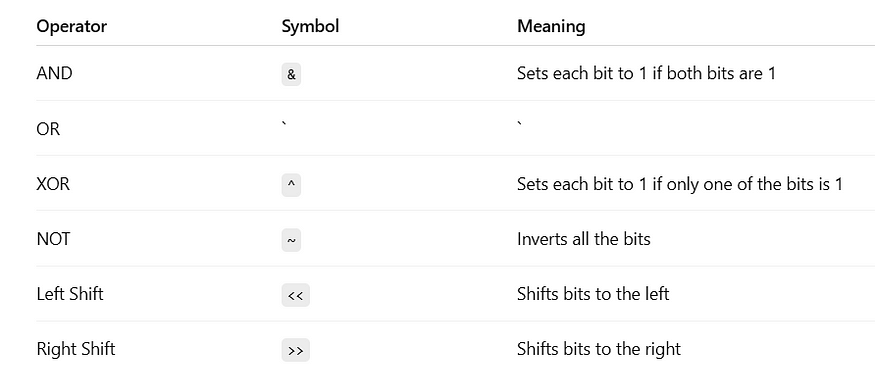Click the tilde NOT symbol badge

(x=291, y=240)
